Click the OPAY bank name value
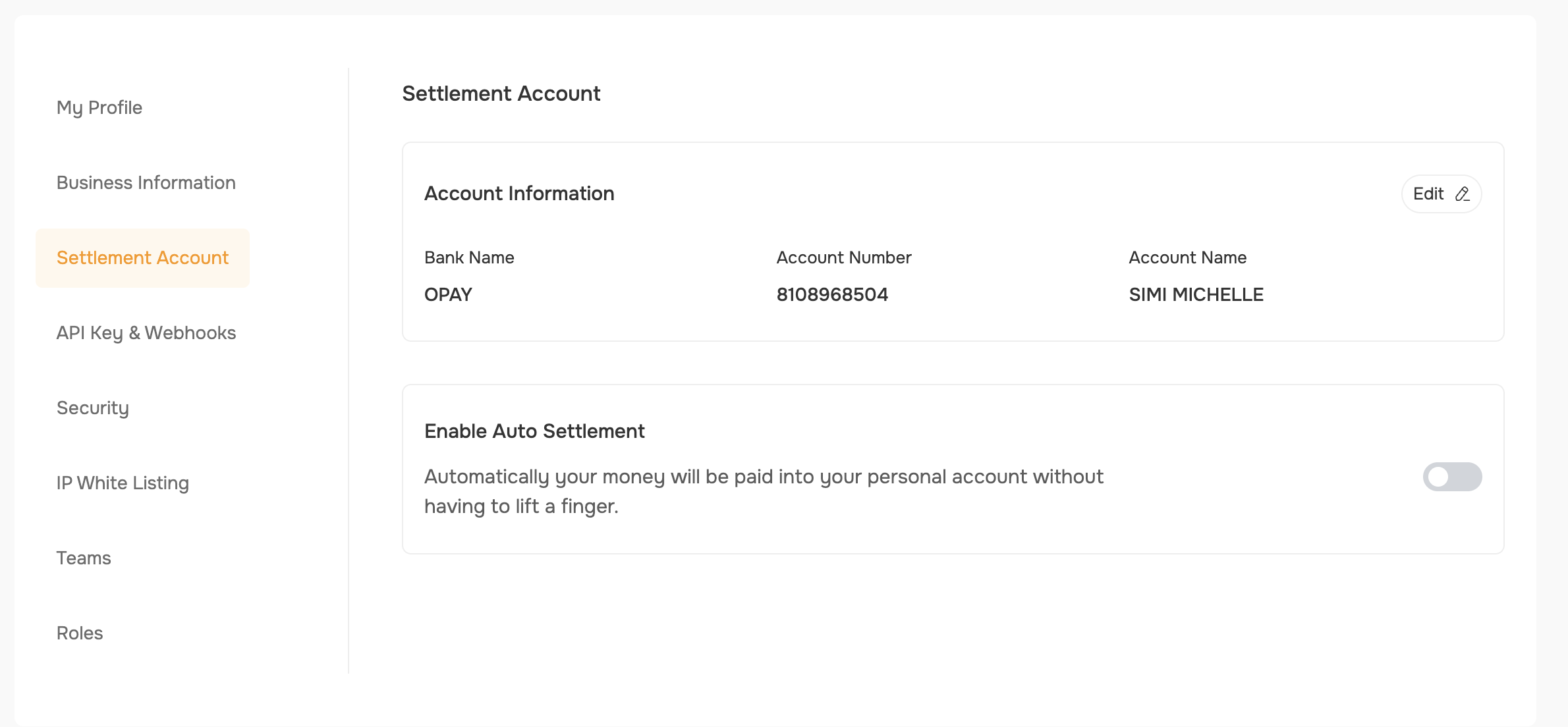 448,294
